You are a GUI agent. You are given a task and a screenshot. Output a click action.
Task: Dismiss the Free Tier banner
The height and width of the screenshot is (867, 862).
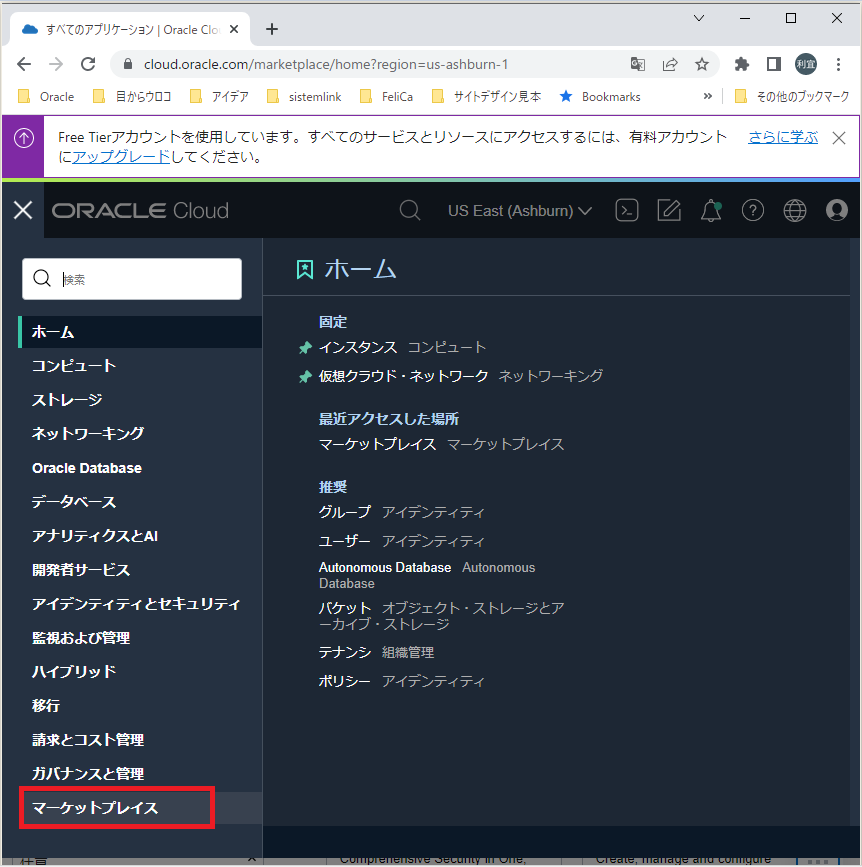[839, 138]
